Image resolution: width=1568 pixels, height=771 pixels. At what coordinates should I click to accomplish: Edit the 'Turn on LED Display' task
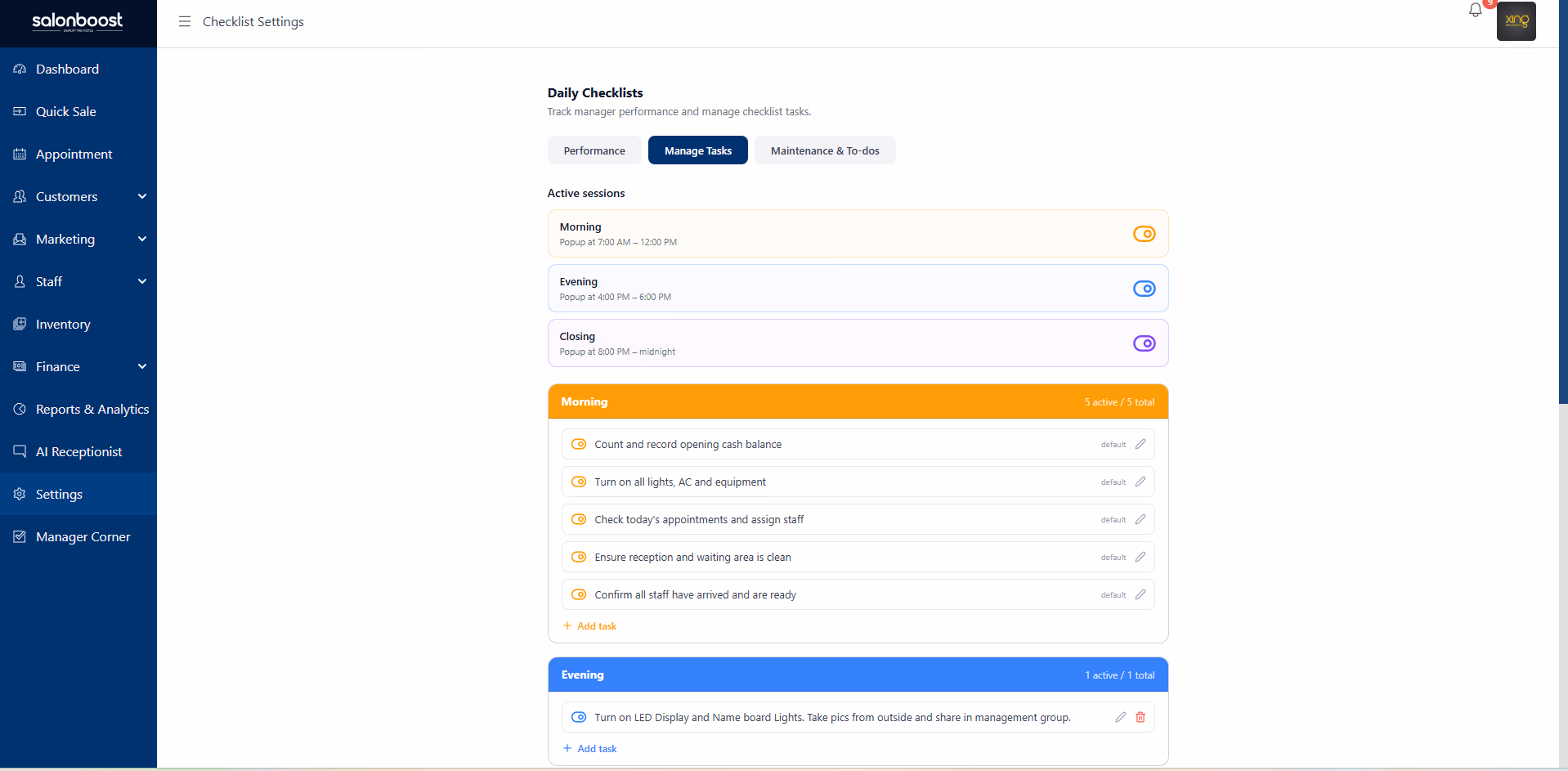[1121, 717]
